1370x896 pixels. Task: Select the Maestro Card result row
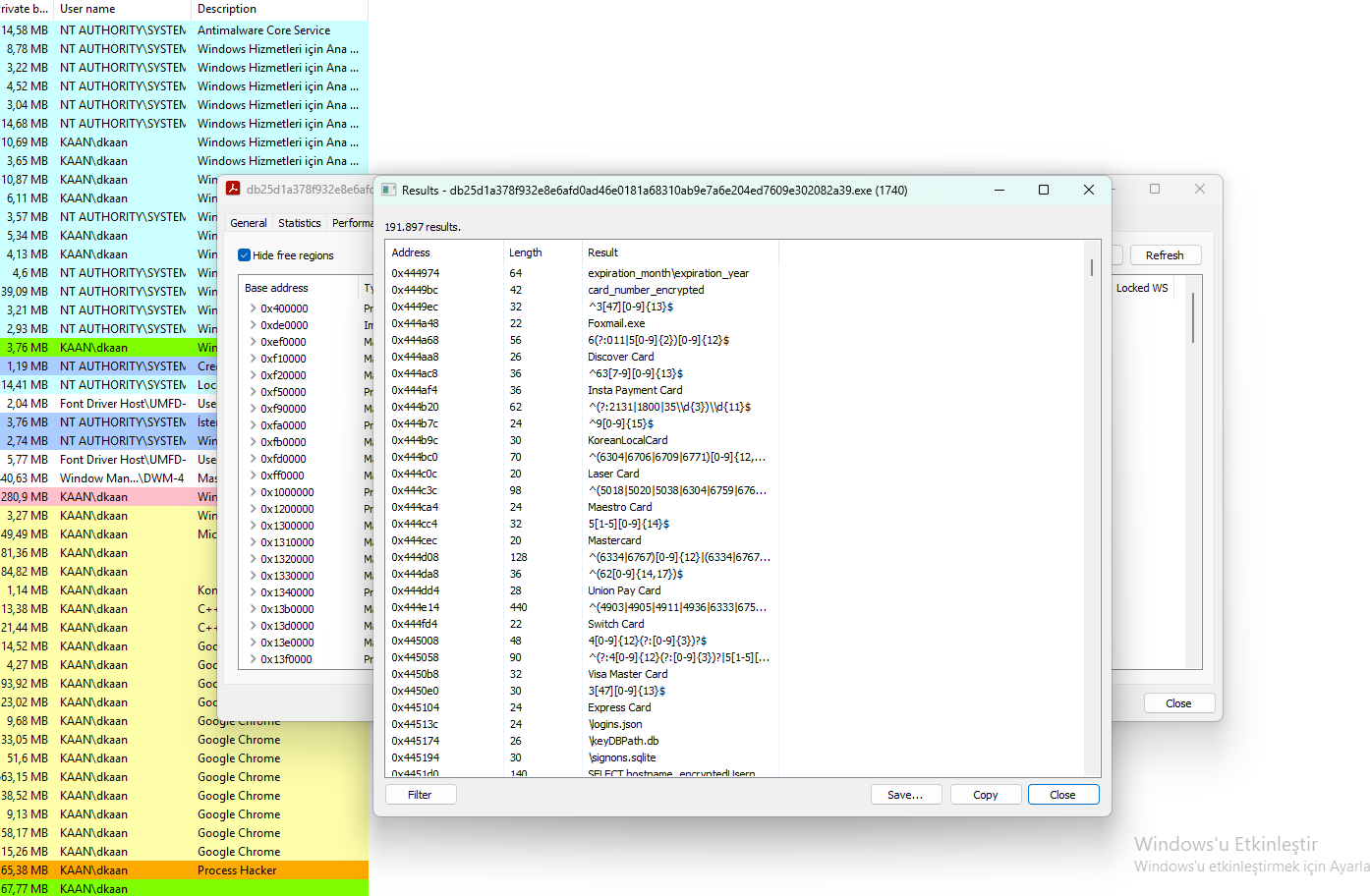click(x=581, y=507)
